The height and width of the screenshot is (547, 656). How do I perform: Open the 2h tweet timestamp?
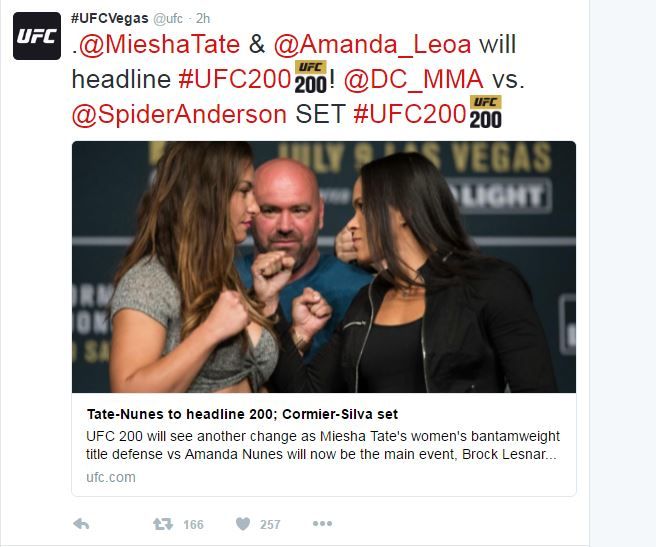click(x=203, y=18)
